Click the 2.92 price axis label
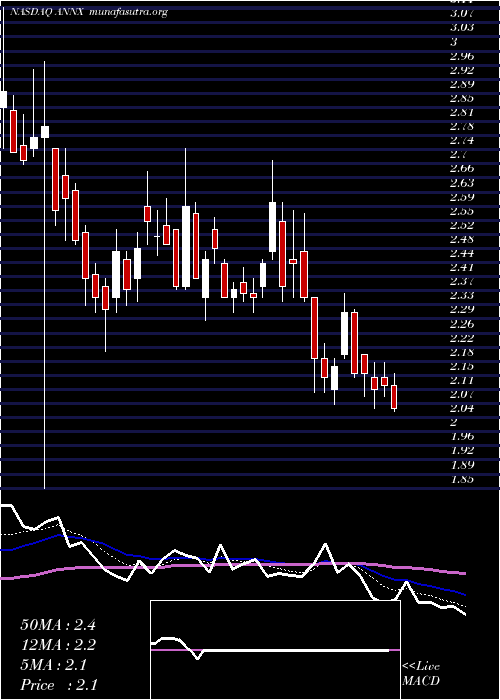500x700 pixels. [x=463, y=70]
